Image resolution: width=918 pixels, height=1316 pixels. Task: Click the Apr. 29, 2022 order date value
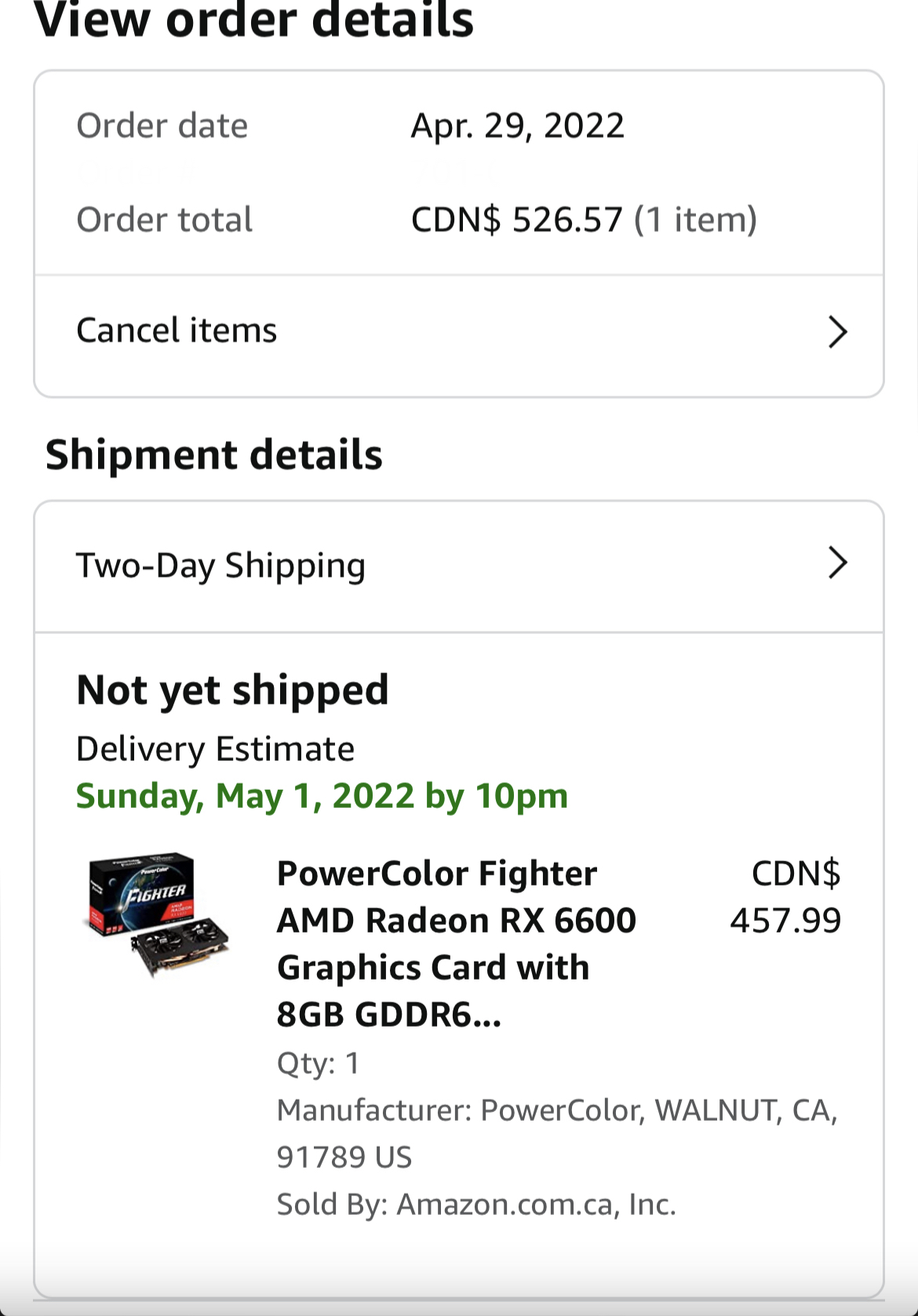point(518,125)
